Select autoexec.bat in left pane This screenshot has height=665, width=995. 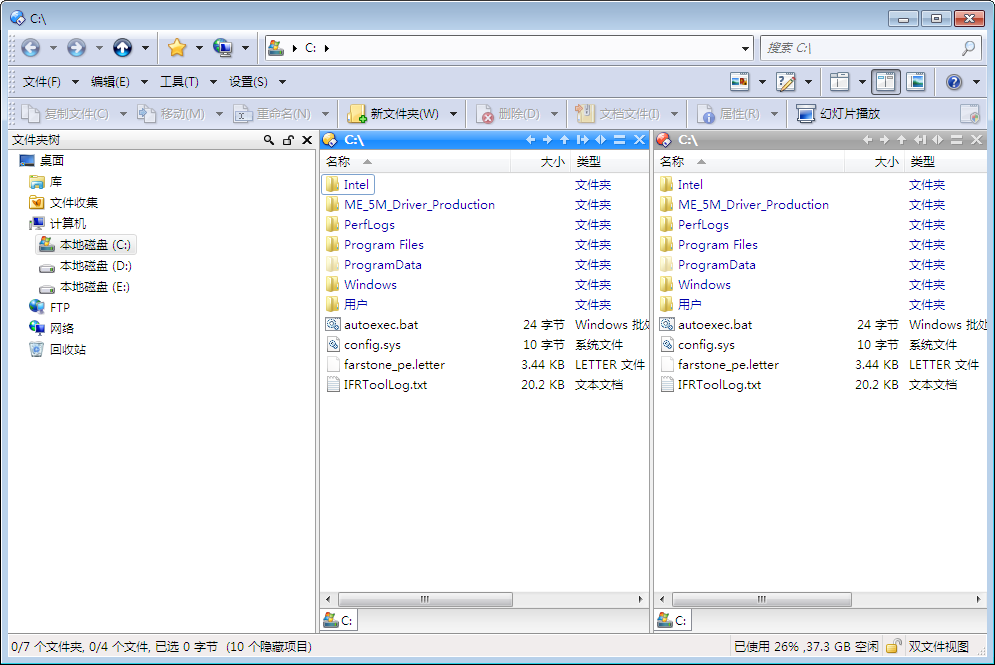381,325
